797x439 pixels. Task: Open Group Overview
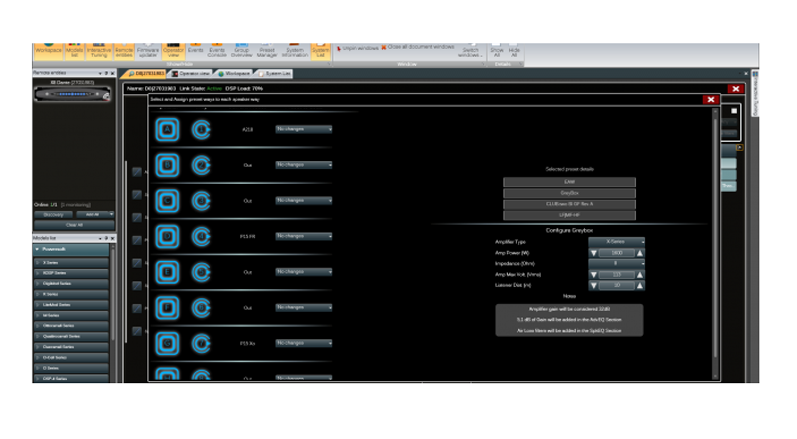pos(241,51)
